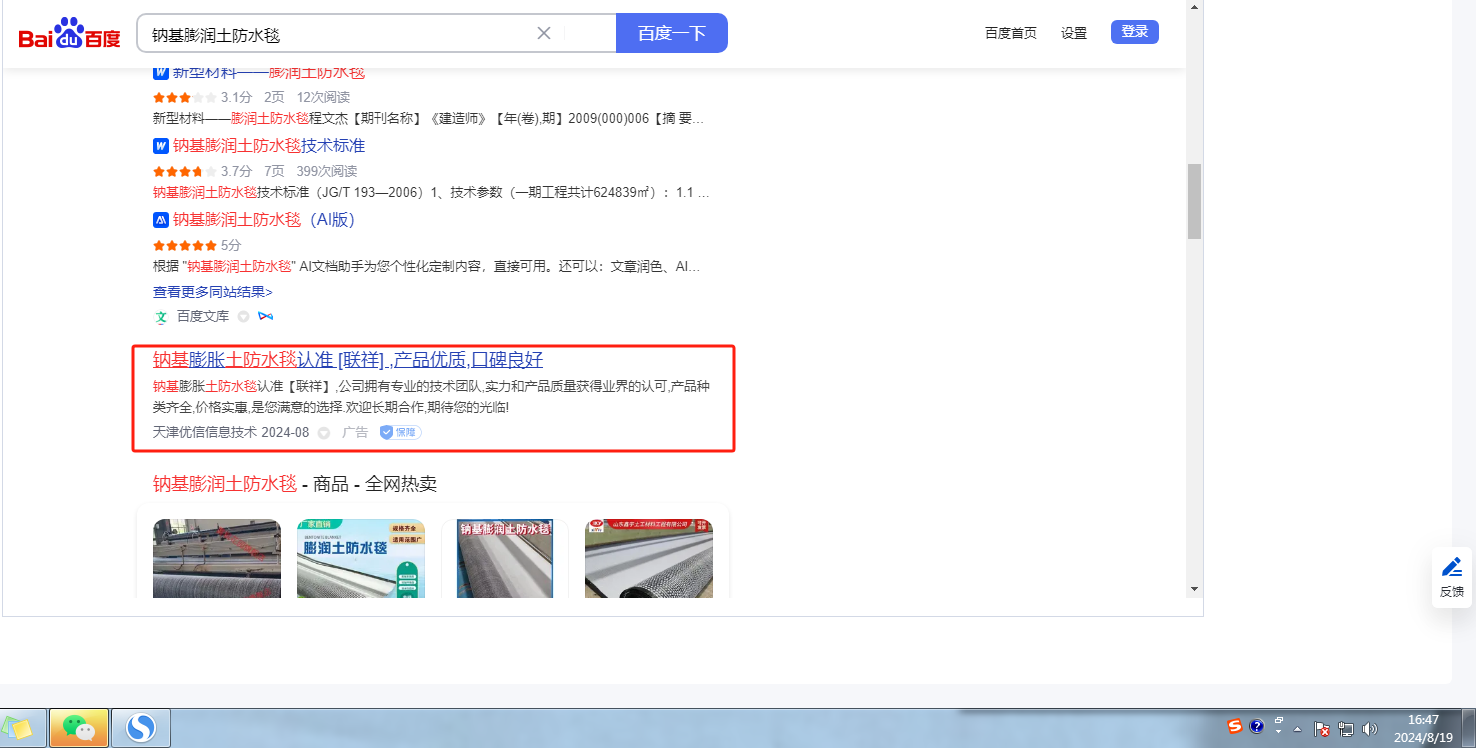Open WeChat from the taskbar
1476x748 pixels.
[79, 728]
